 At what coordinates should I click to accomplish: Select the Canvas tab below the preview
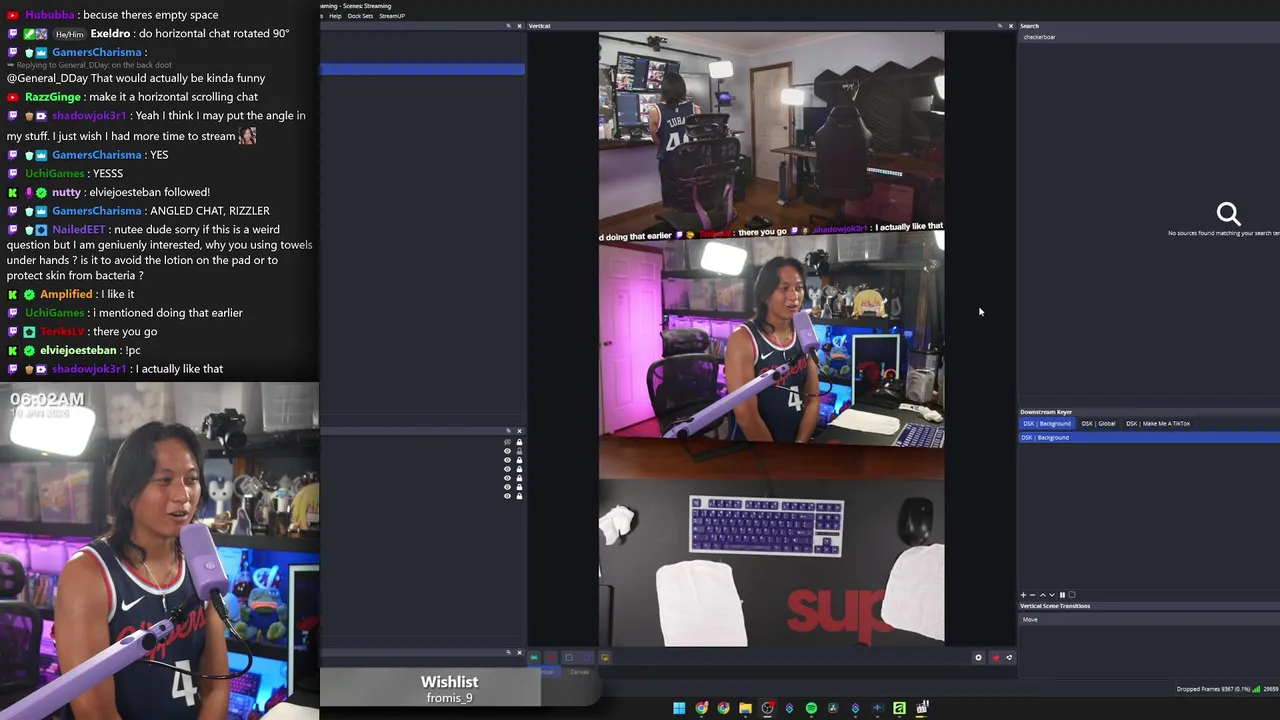click(x=579, y=672)
